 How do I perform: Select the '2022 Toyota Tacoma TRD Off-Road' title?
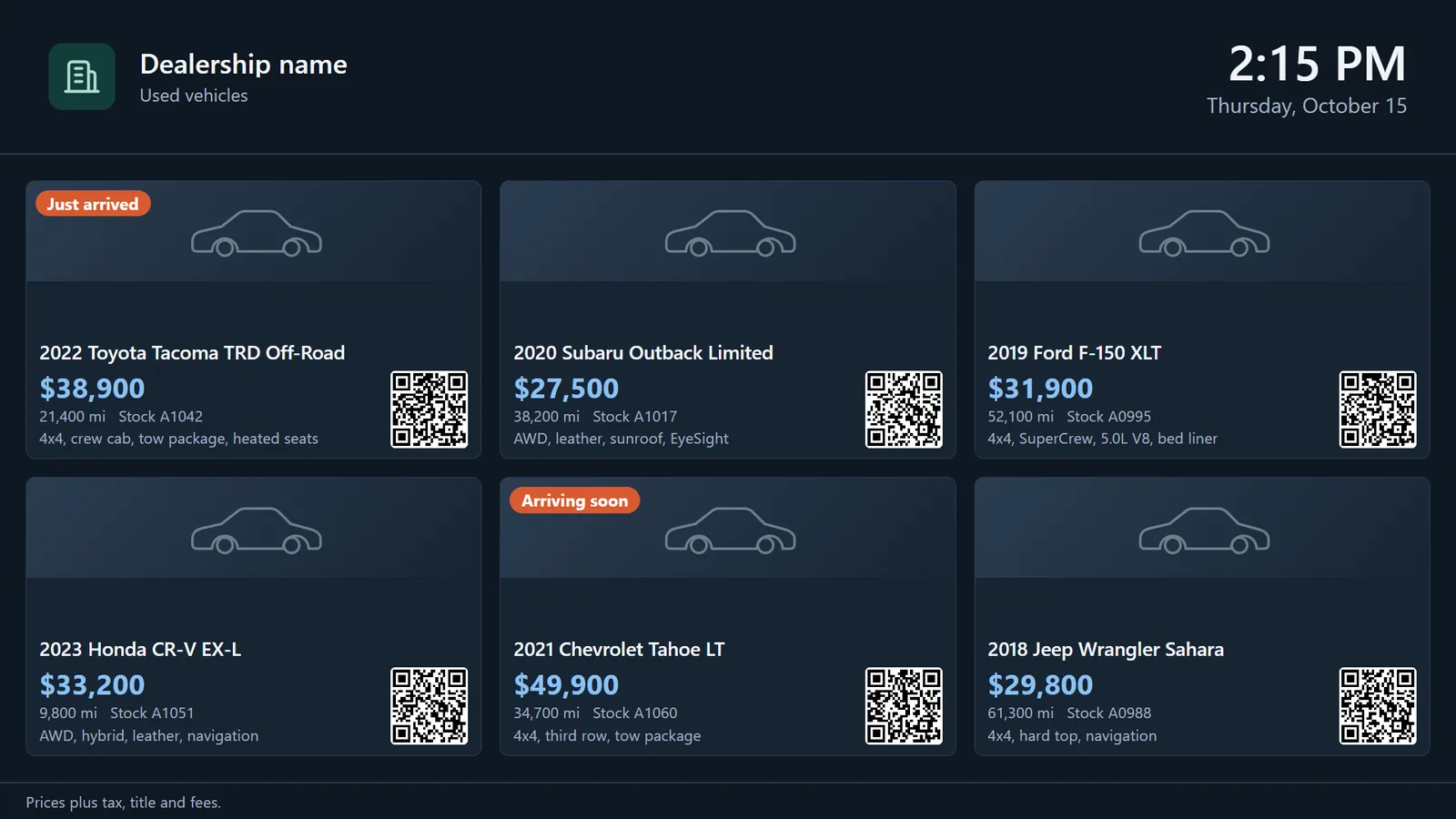(x=192, y=353)
